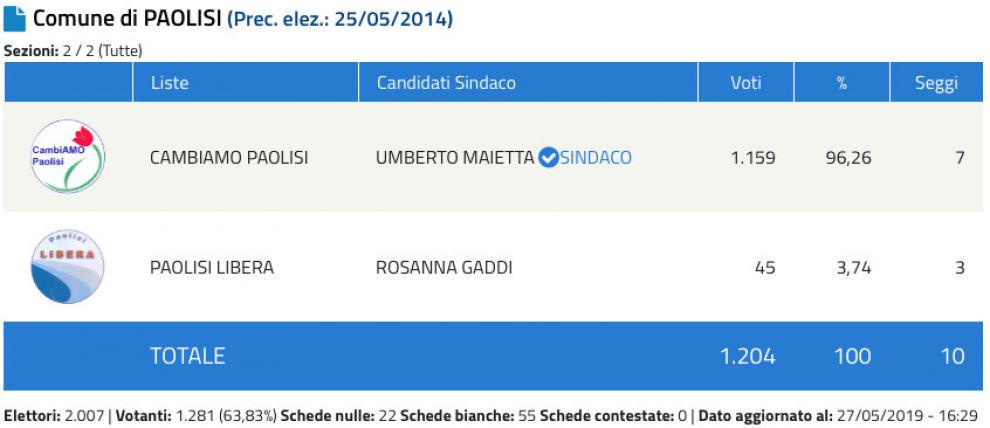The image size is (990, 428).
Task: Click candidate name ROSANNA GADDI
Action: (444, 268)
